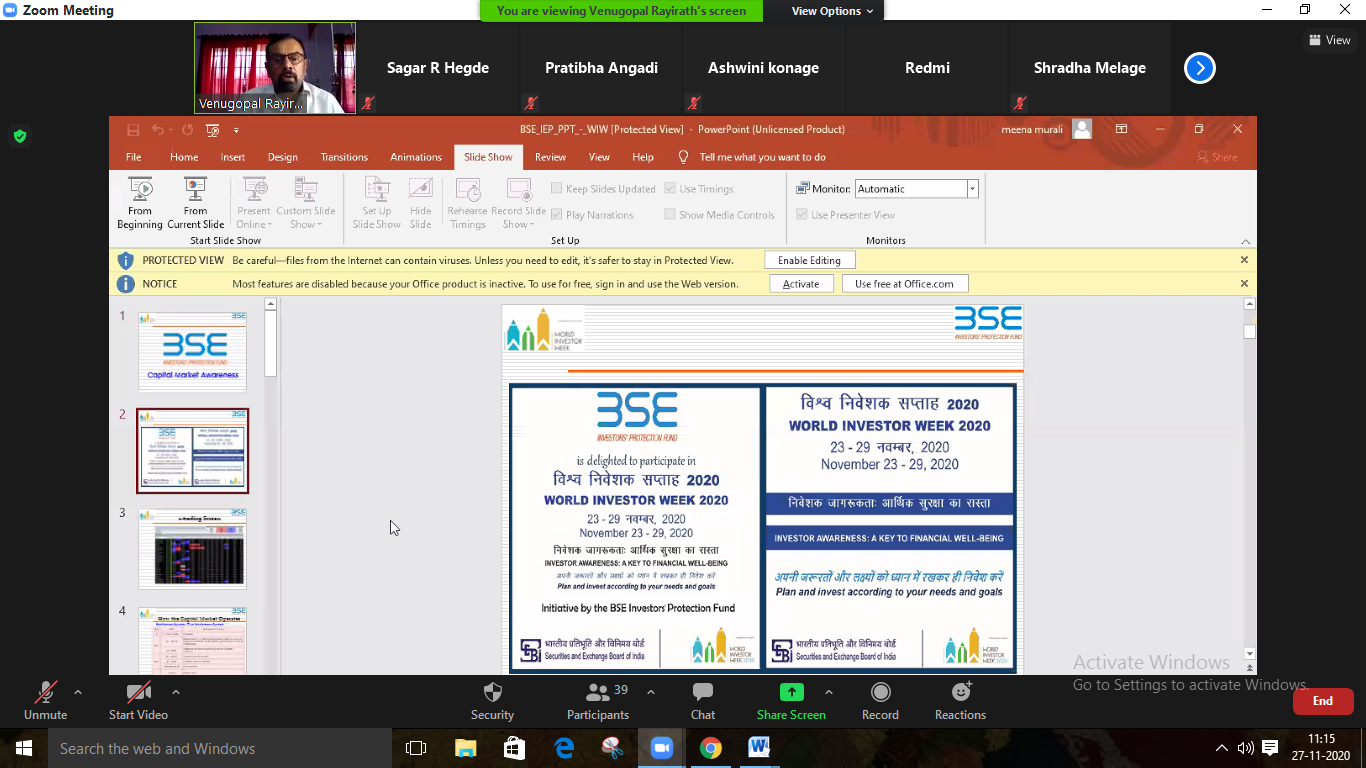Viewport: 1366px width, 768px height.
Task: Open the Participants panel
Action: pyautogui.click(x=598, y=700)
